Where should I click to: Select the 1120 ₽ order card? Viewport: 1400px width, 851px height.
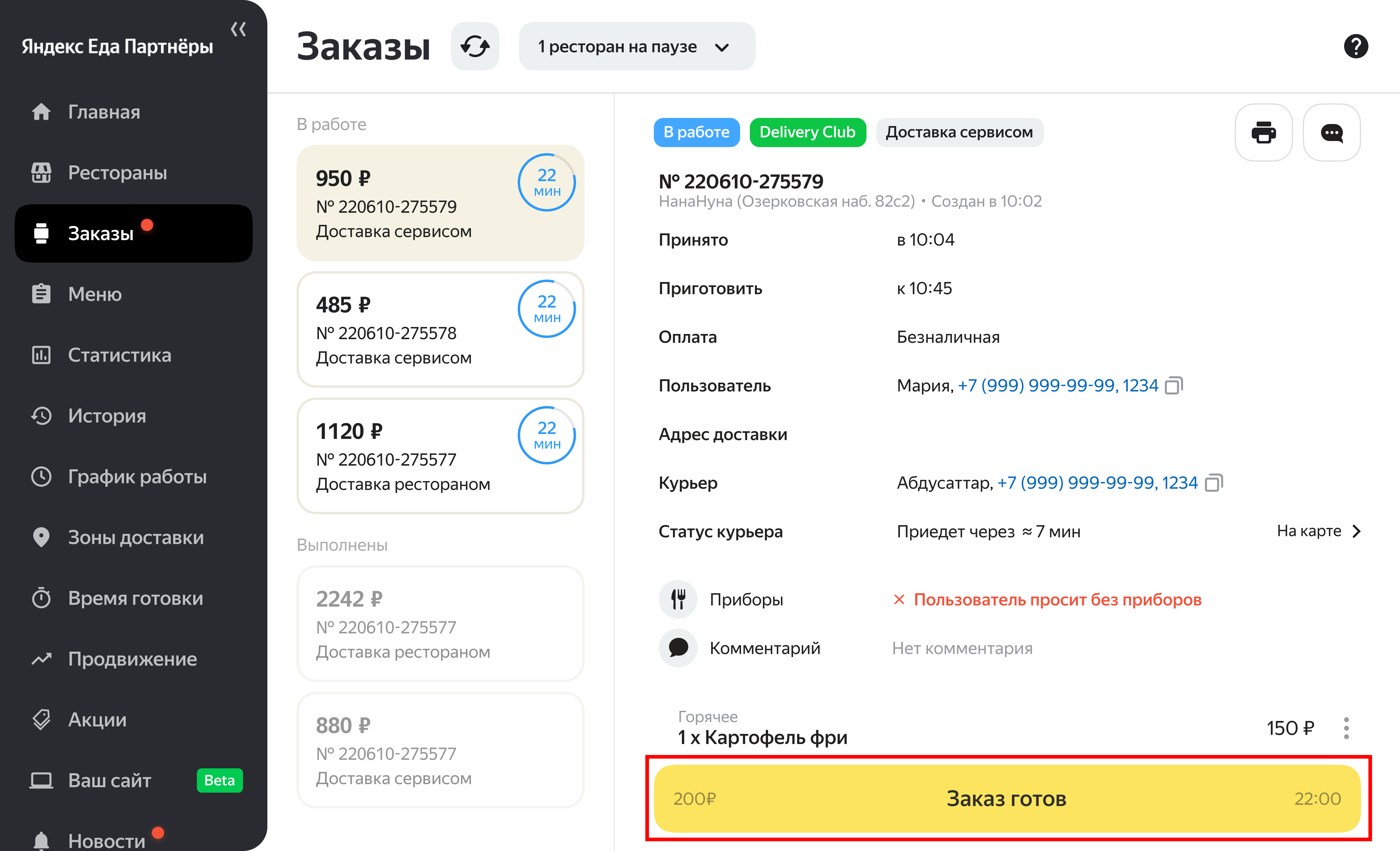[x=440, y=456]
